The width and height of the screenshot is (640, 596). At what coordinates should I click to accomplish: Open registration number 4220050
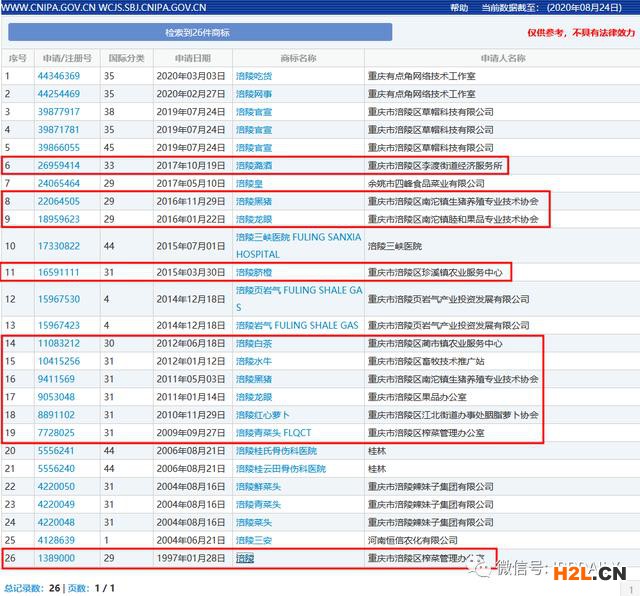tap(56, 487)
